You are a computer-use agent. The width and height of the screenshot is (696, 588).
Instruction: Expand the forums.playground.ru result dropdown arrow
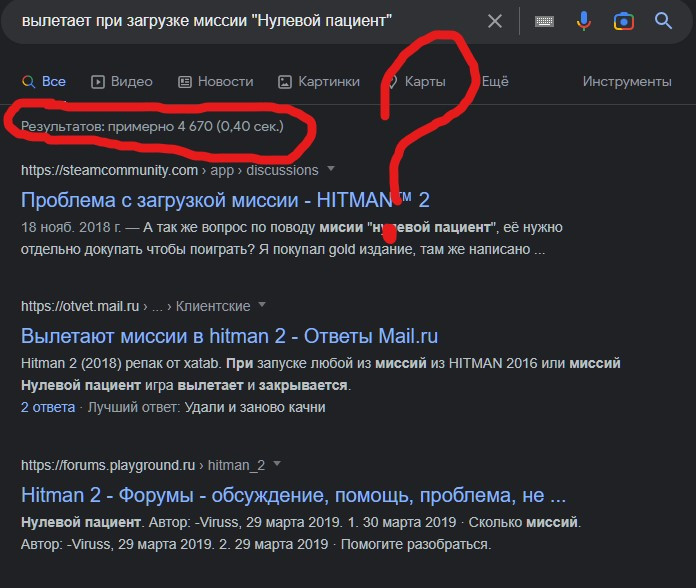(277, 463)
